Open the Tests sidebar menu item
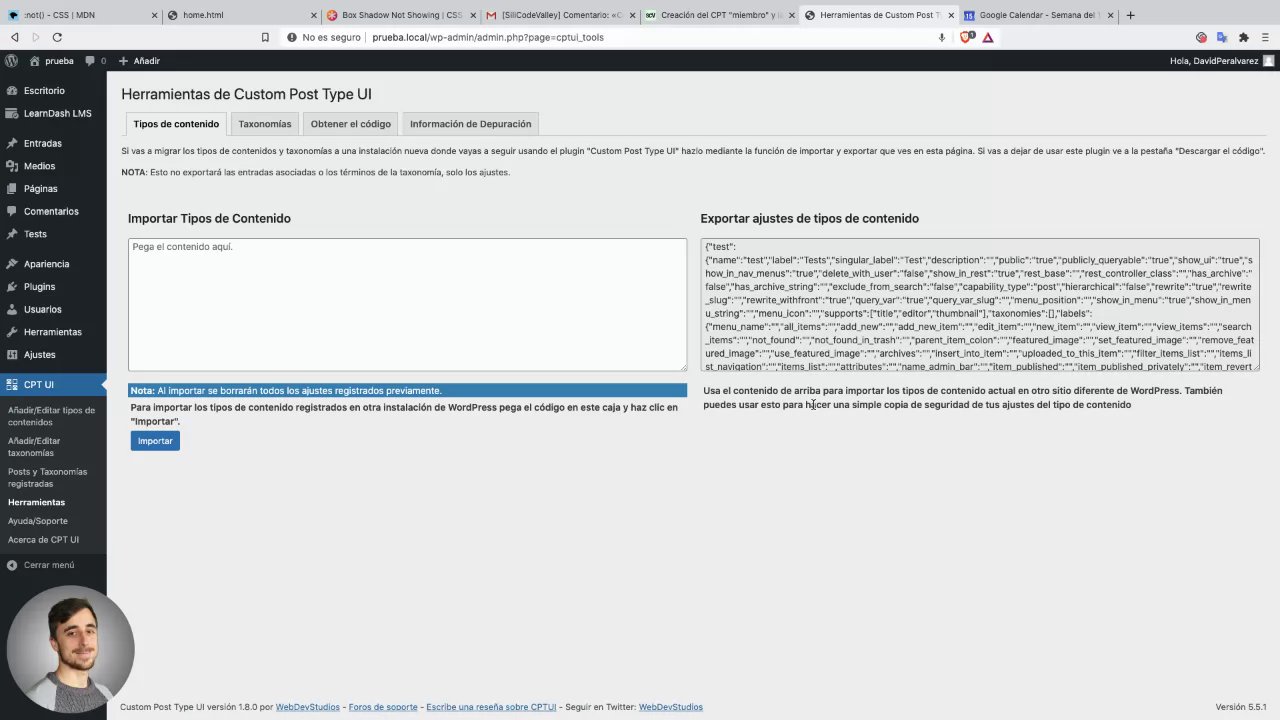 53,234
